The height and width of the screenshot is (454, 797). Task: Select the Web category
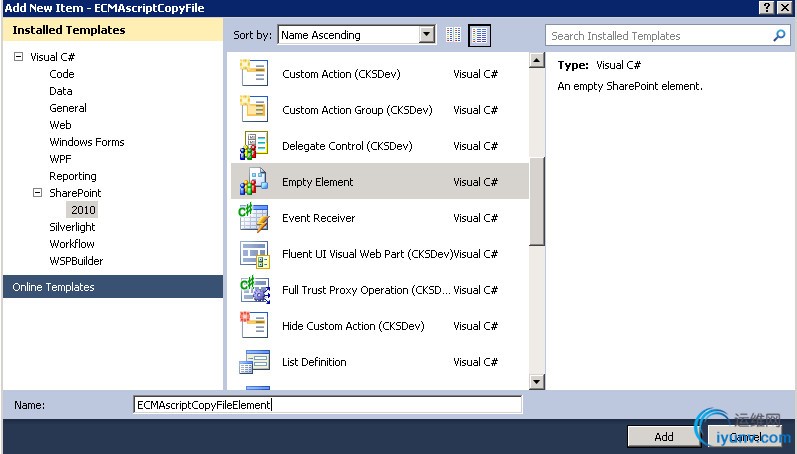point(60,125)
